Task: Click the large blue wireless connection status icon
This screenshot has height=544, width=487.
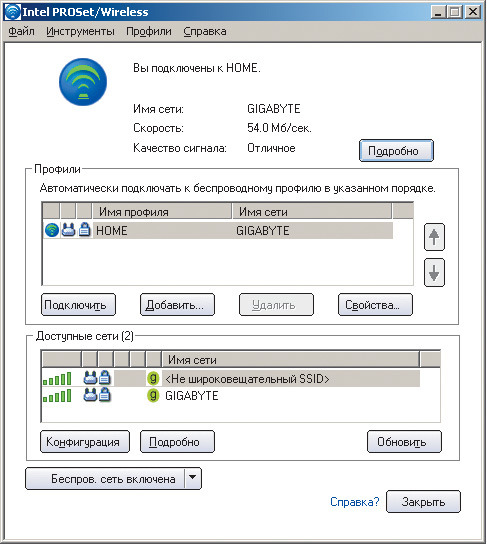Action: [x=83, y=82]
